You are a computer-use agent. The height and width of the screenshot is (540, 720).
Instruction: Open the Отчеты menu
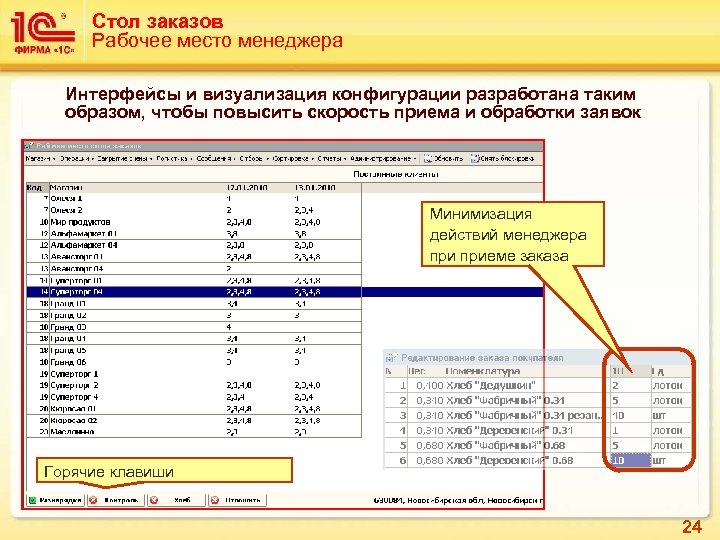coord(332,158)
